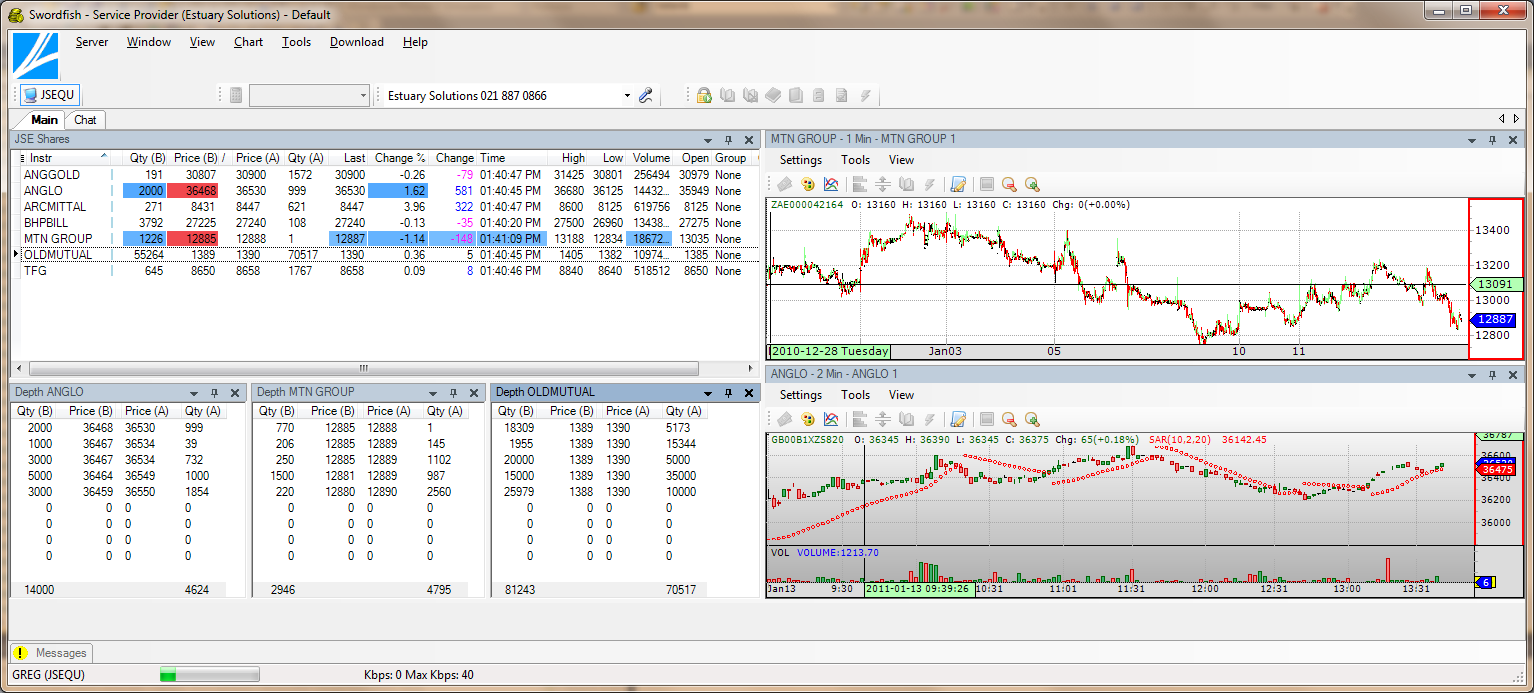Pin the Depth MTN GROUP panel
Viewport: 1534px width, 693px height.
click(454, 394)
